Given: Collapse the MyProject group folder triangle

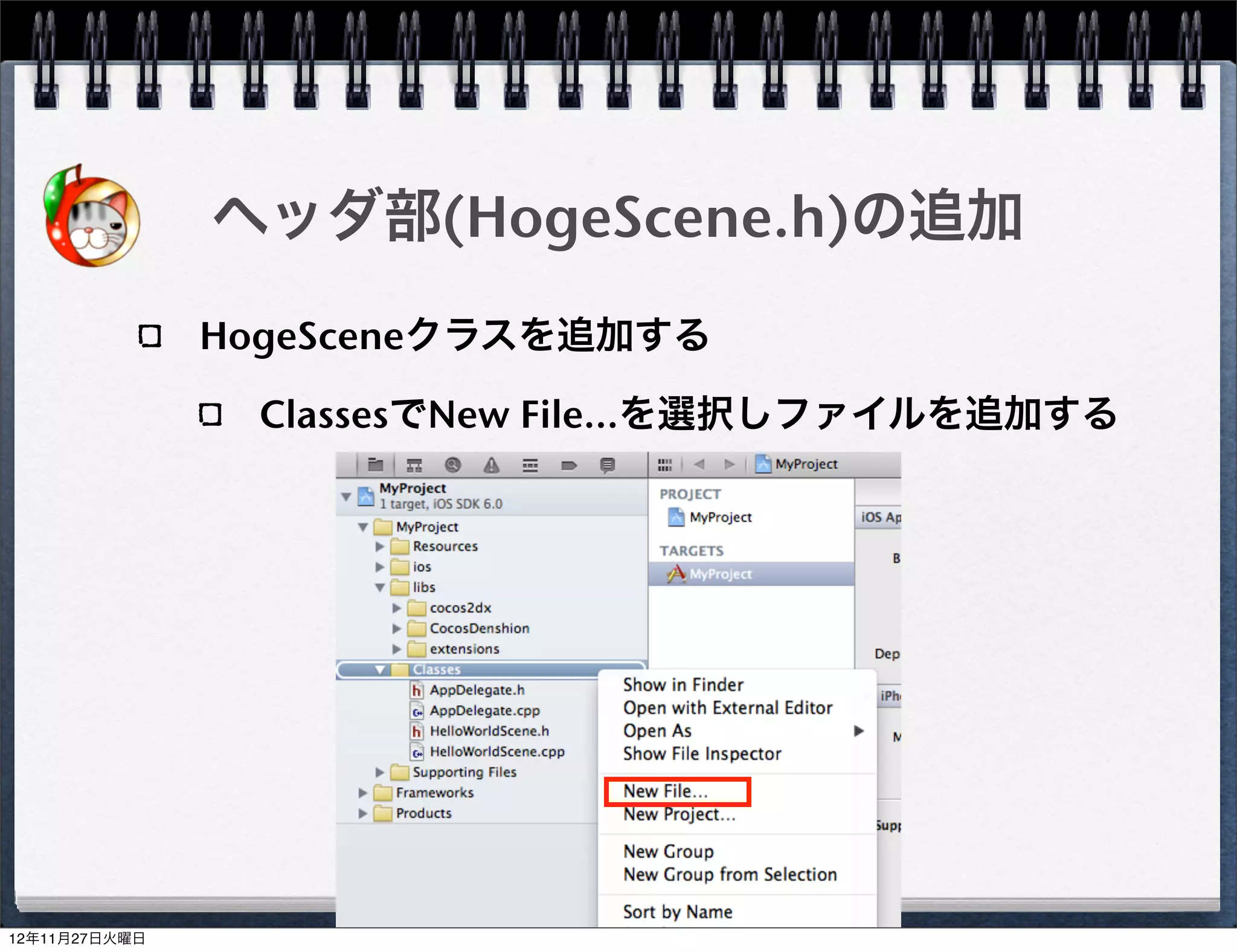Looking at the screenshot, I should pyautogui.click(x=362, y=527).
